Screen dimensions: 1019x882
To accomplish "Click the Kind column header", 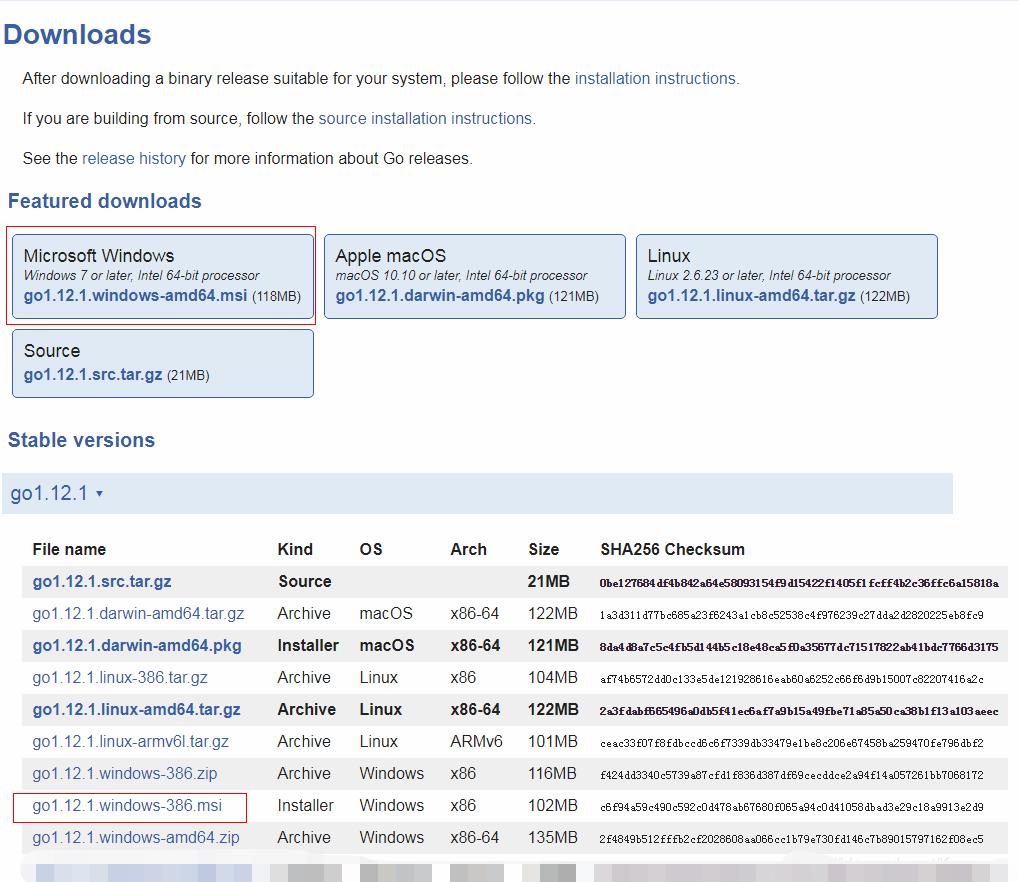I will click(x=295, y=549).
